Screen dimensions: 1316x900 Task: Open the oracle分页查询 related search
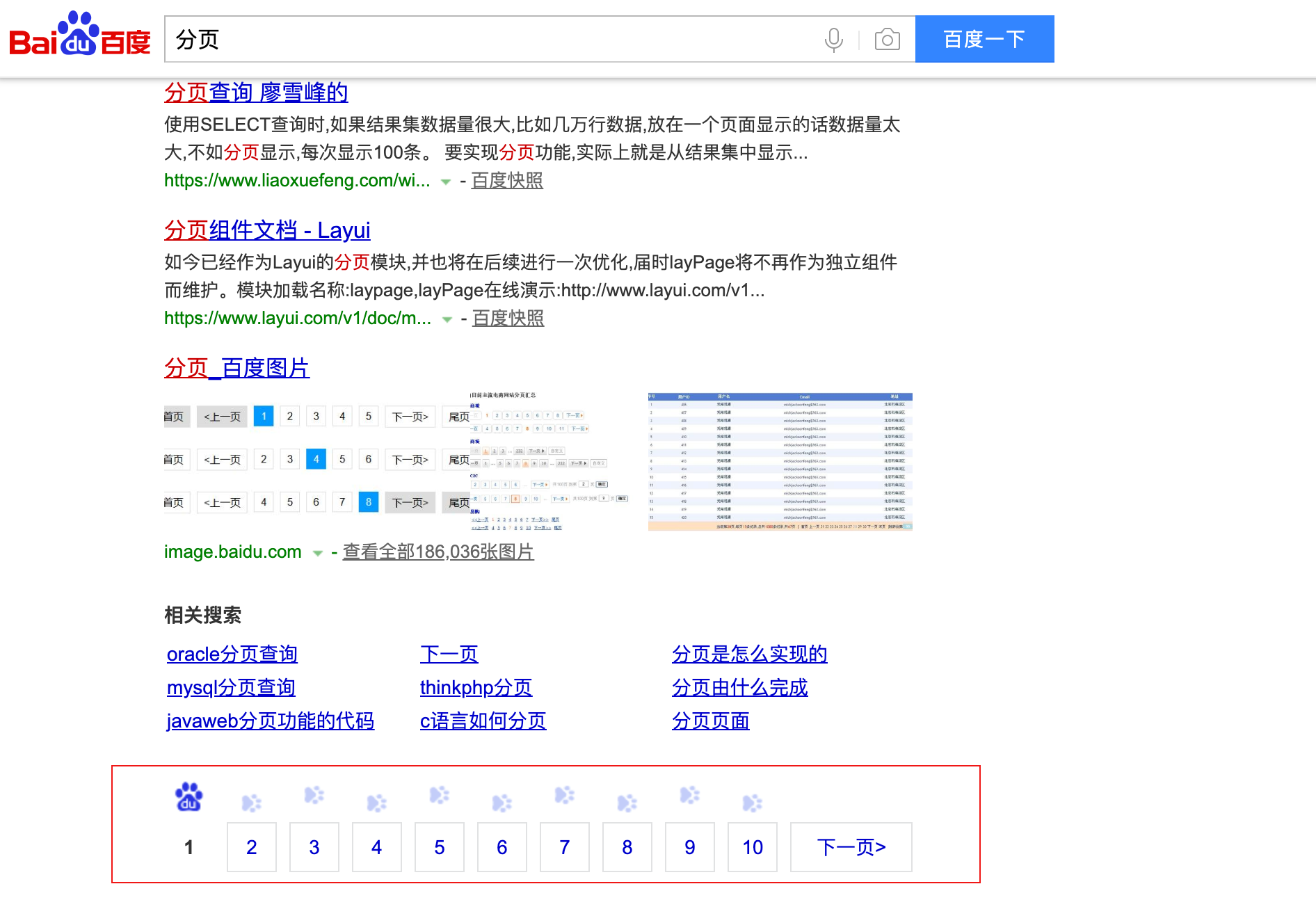tap(232, 654)
